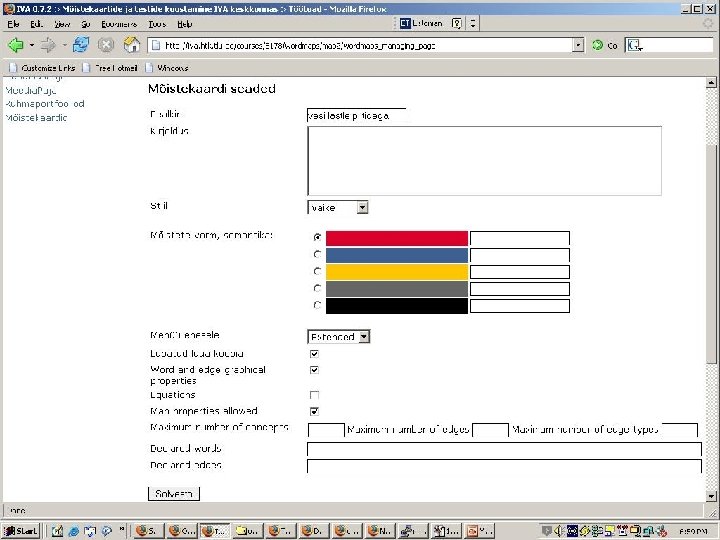
Task: Click the Maximum number of concepts field
Action: pos(326,430)
